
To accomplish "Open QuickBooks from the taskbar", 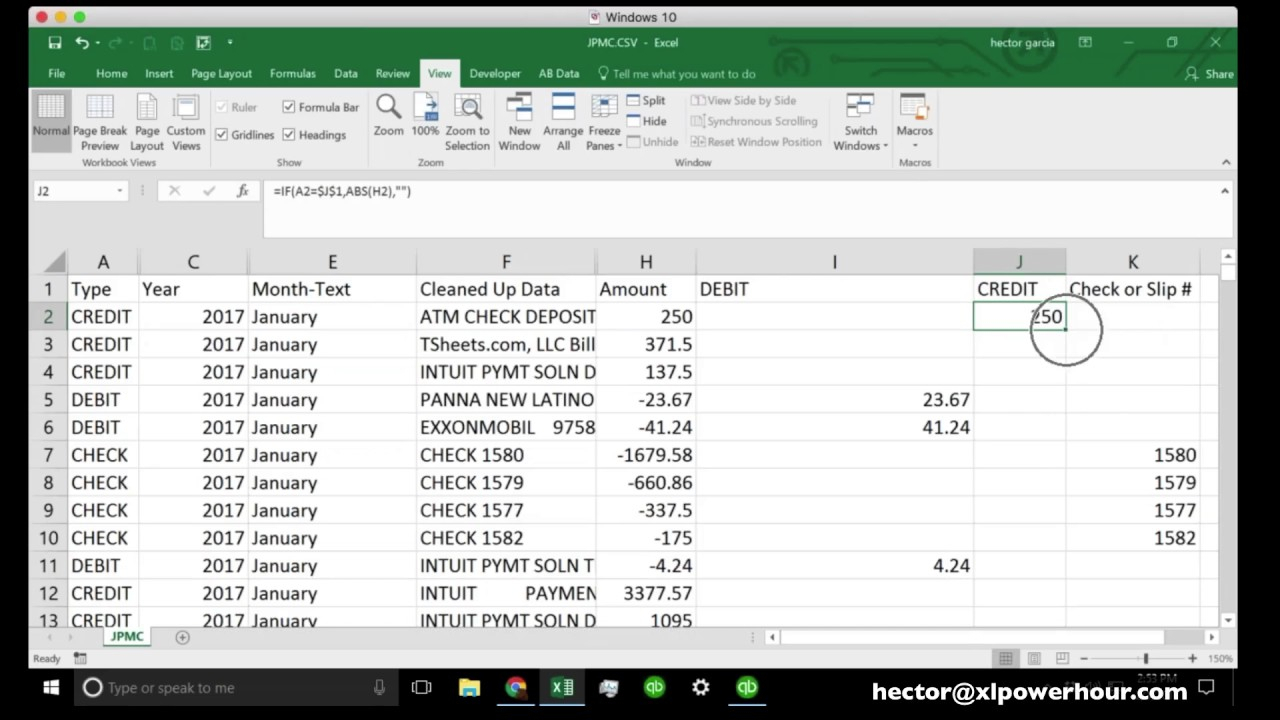I will (655, 688).
